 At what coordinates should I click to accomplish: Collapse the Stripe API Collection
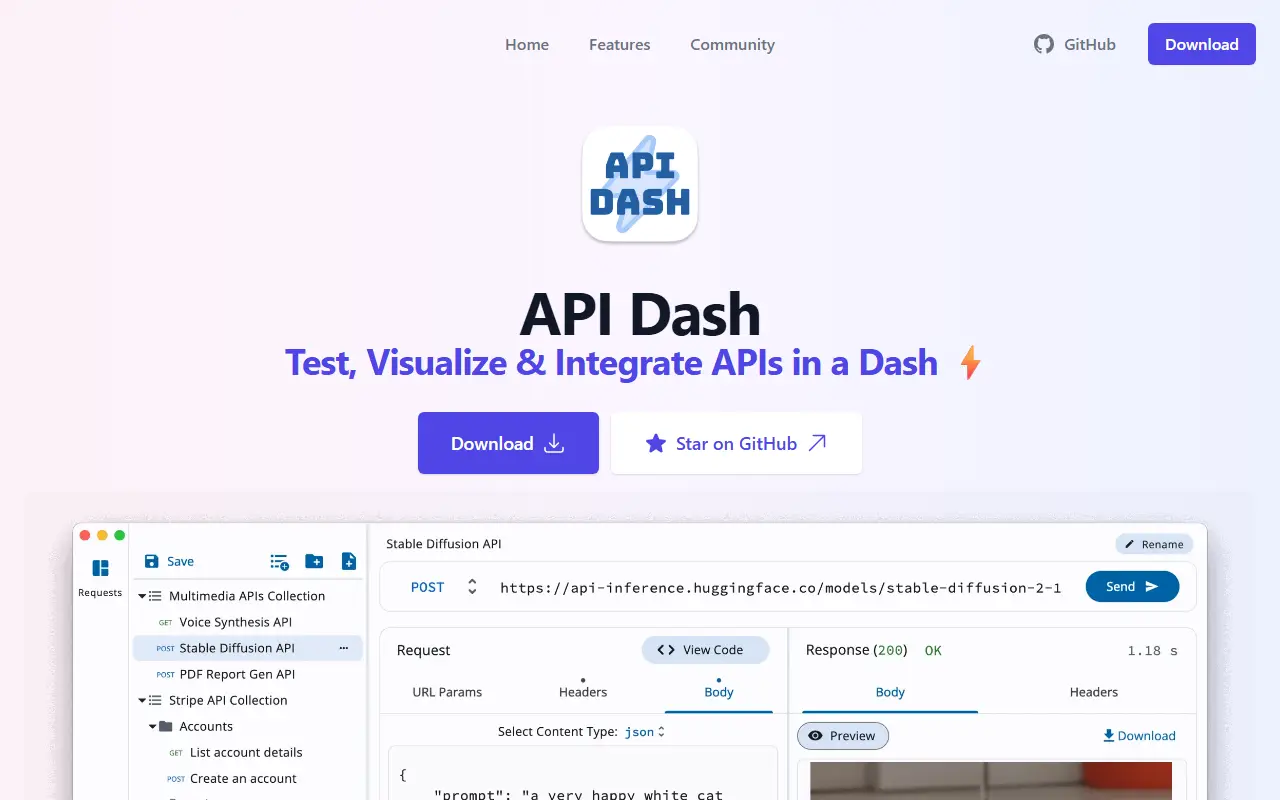143,700
